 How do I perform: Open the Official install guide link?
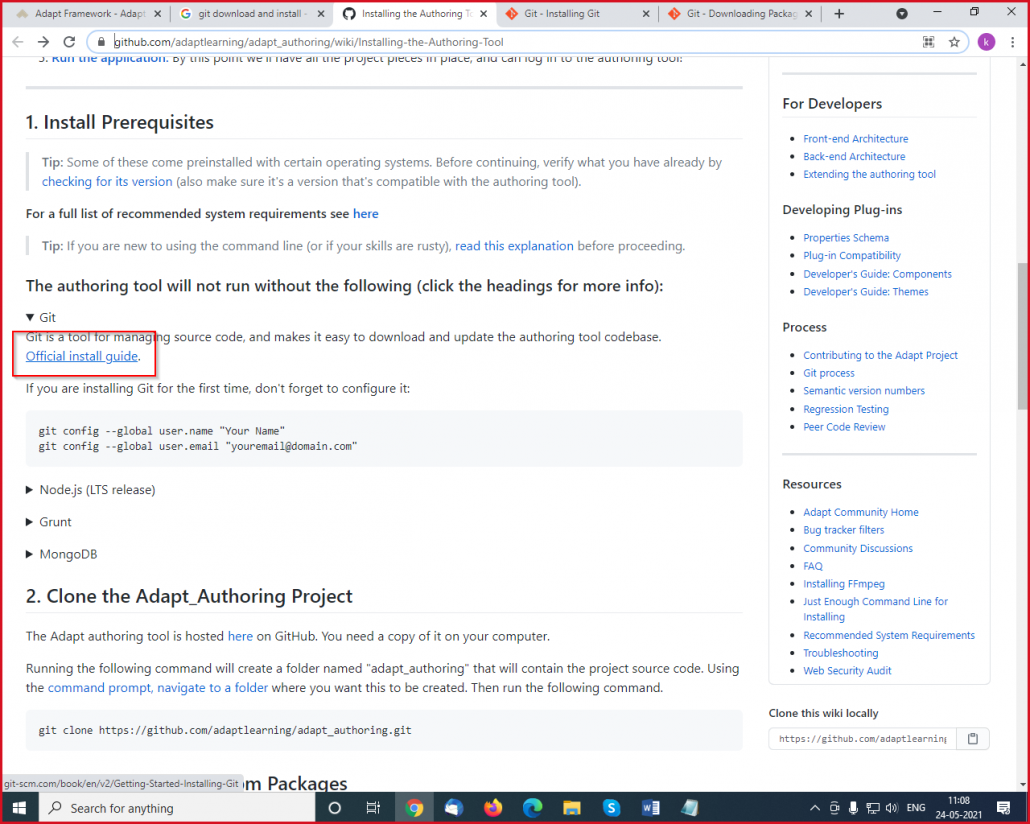[81, 356]
